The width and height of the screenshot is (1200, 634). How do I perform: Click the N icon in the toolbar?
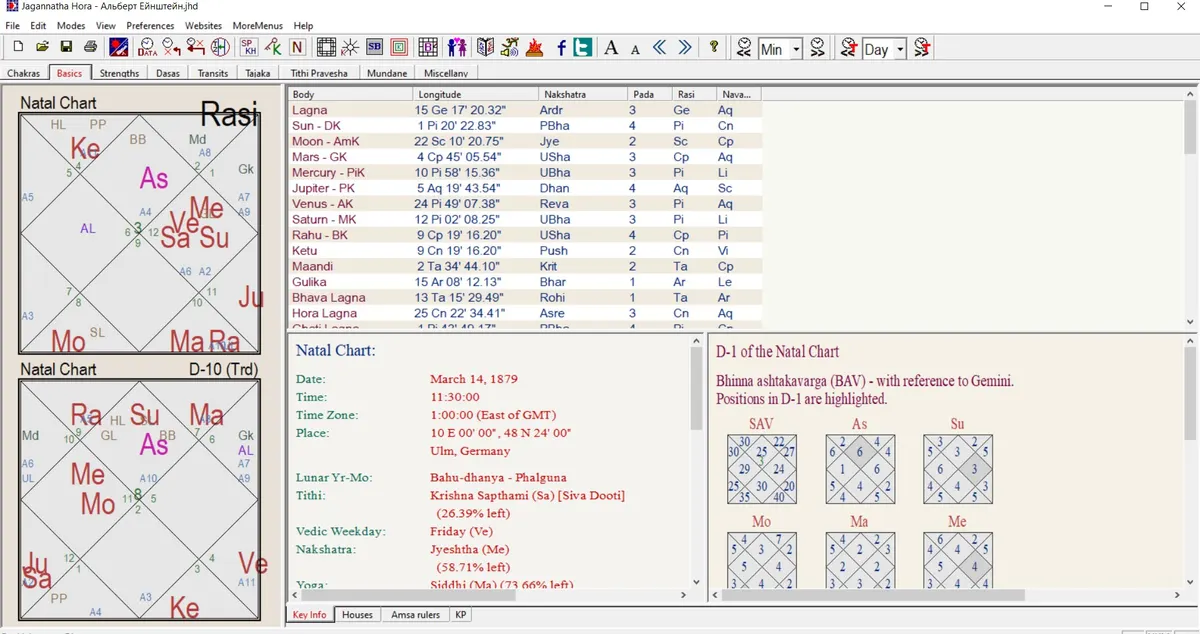point(297,47)
